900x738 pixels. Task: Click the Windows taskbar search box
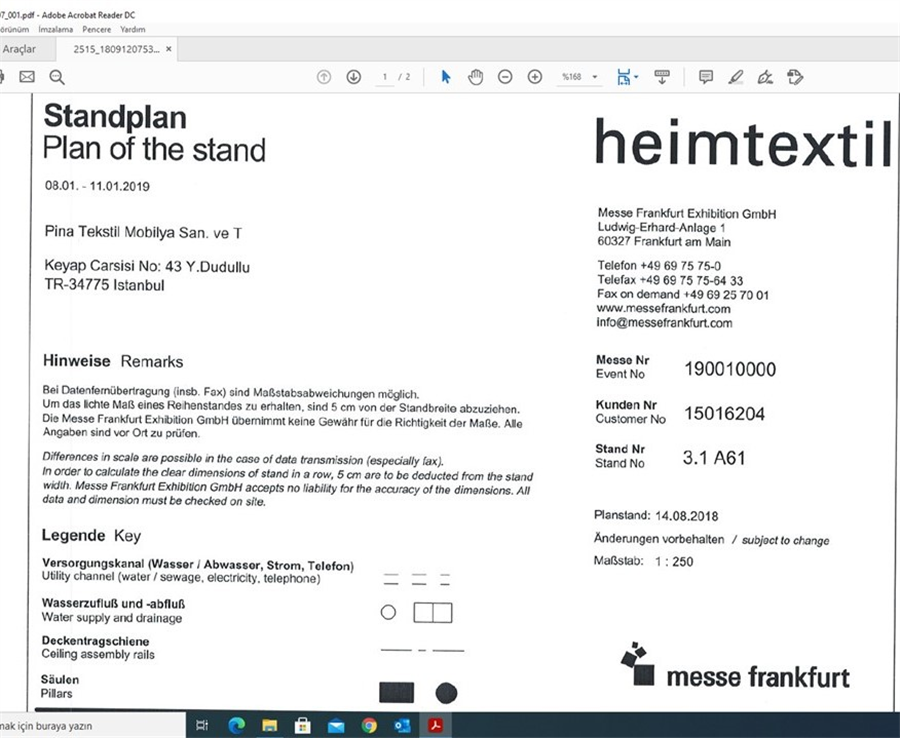92,726
